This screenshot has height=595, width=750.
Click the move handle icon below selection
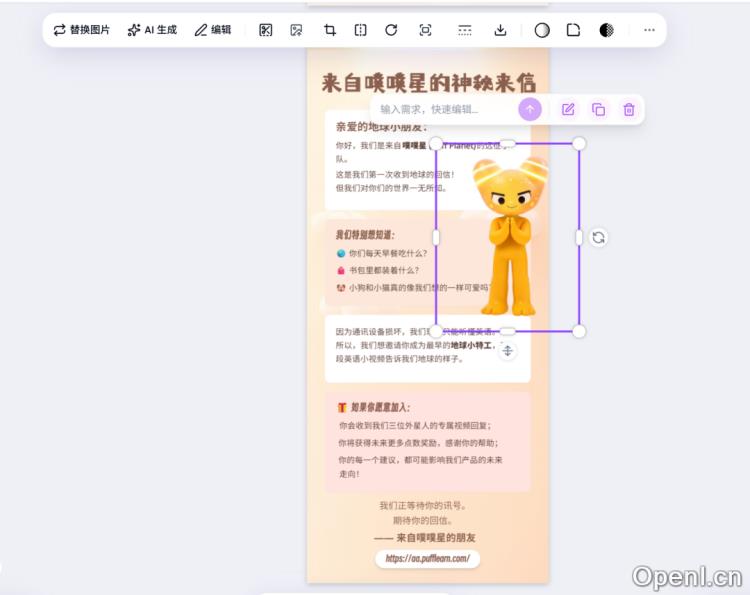pos(507,351)
